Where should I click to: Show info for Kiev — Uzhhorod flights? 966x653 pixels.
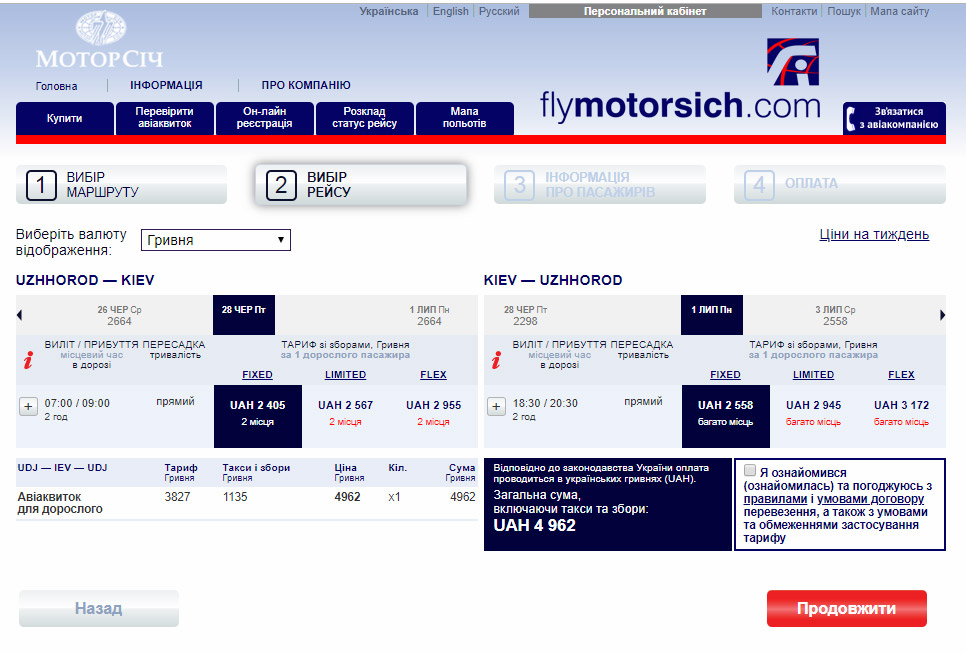496,360
